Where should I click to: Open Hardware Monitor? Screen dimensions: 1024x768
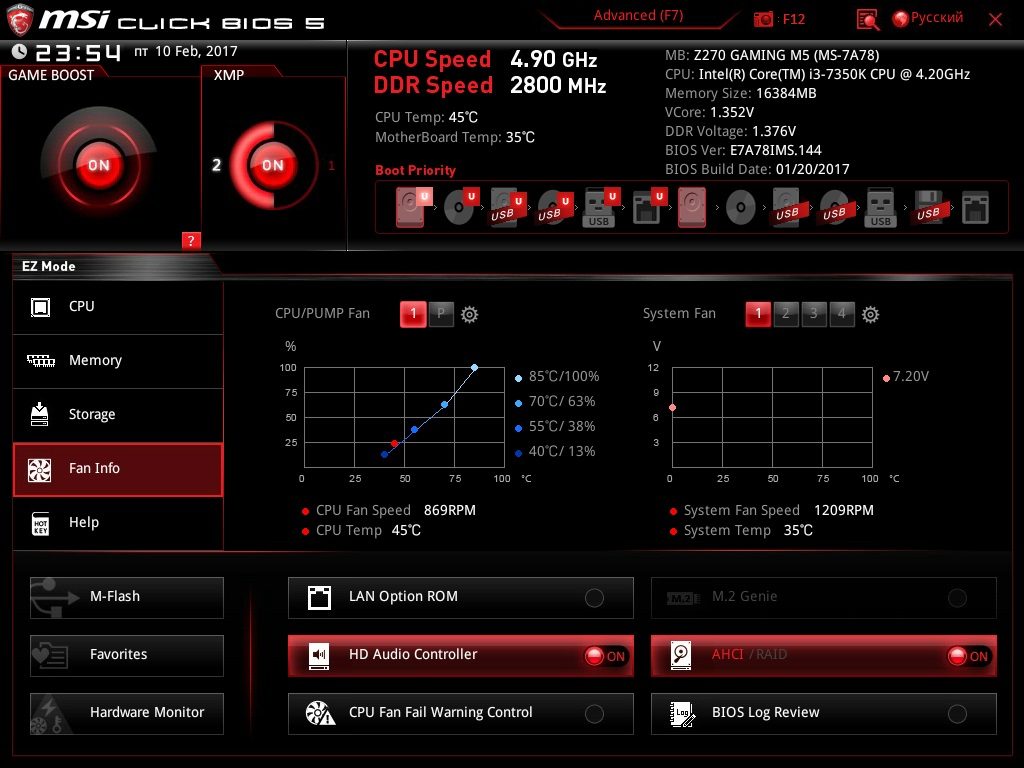coord(127,714)
